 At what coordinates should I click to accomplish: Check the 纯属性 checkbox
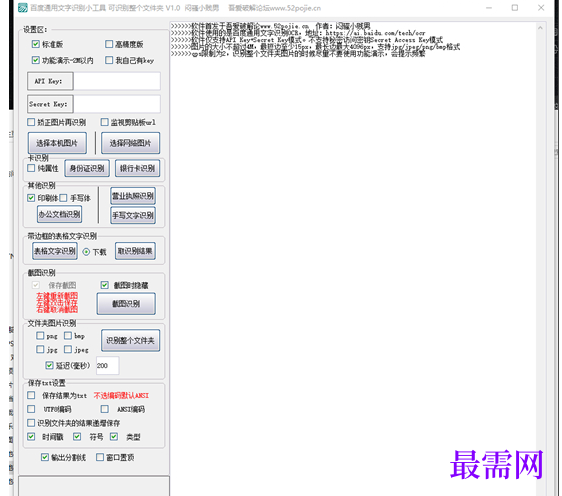31,168
